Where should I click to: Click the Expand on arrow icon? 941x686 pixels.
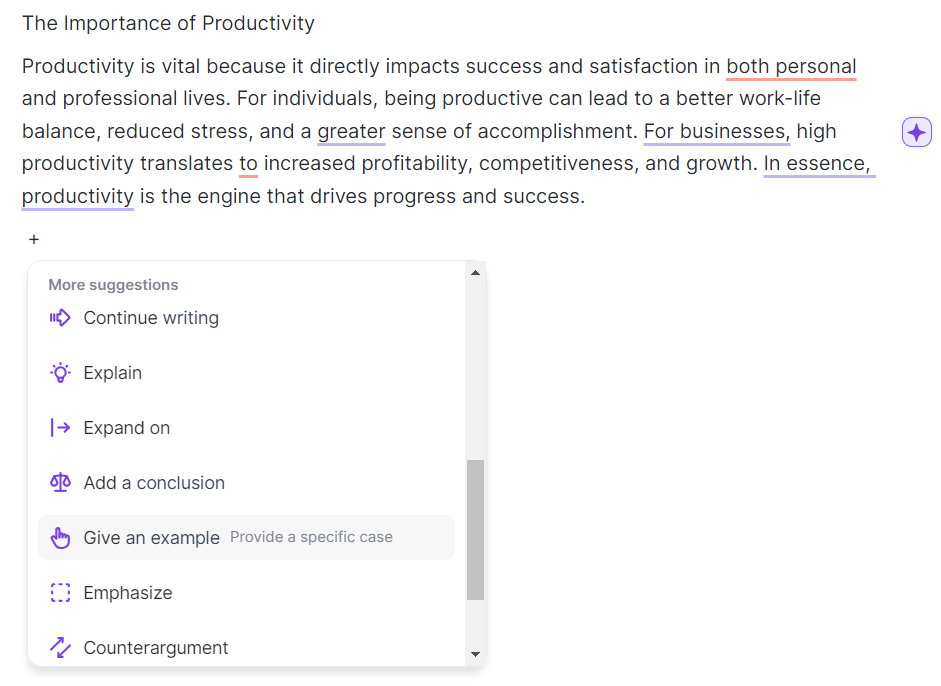pos(60,428)
